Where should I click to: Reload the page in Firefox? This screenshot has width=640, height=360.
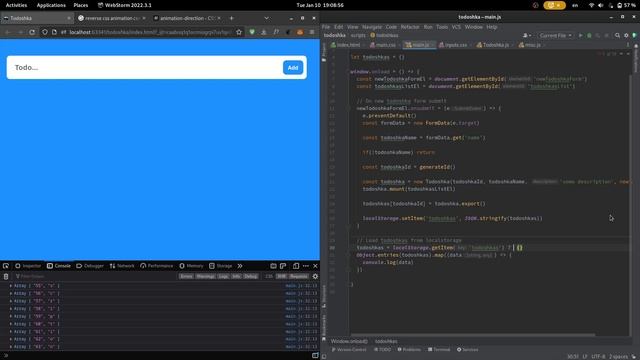point(32,32)
